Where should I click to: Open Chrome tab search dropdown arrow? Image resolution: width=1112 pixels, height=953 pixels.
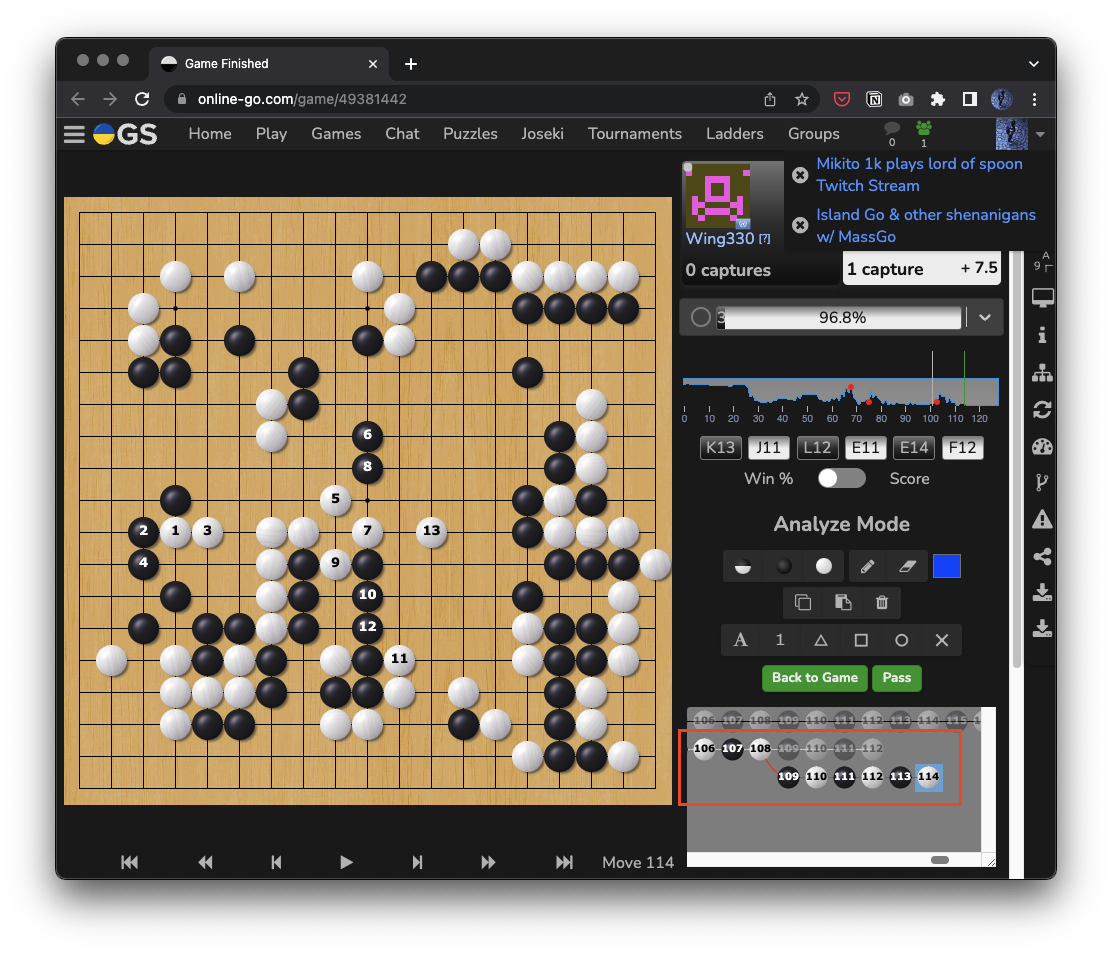[x=1033, y=64]
